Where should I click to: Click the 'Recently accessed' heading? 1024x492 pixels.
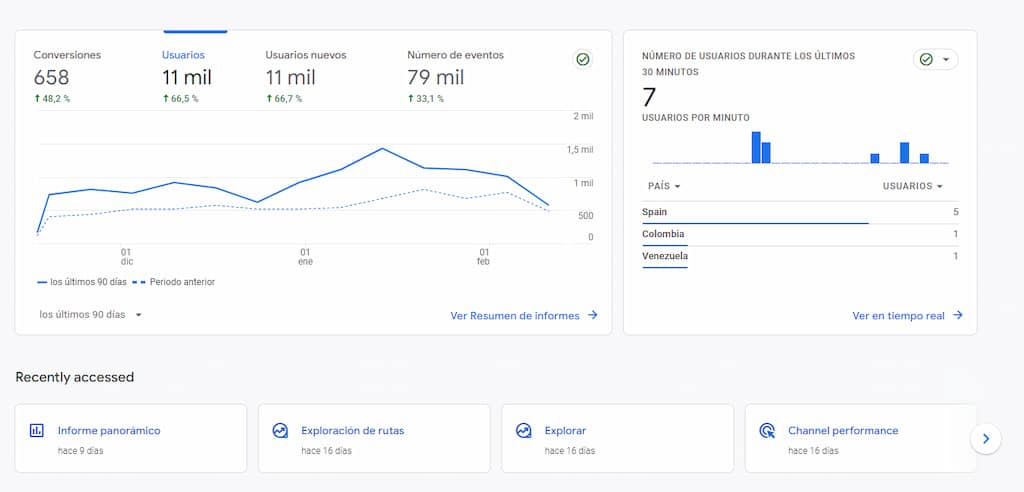tap(74, 377)
